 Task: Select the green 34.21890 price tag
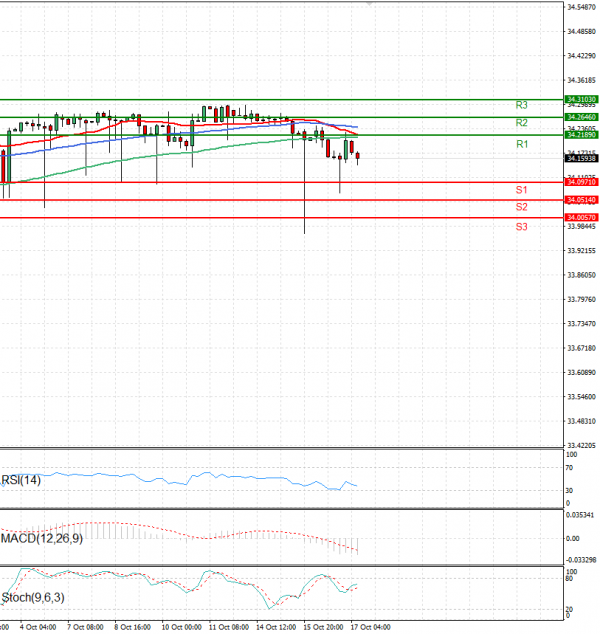581,135
